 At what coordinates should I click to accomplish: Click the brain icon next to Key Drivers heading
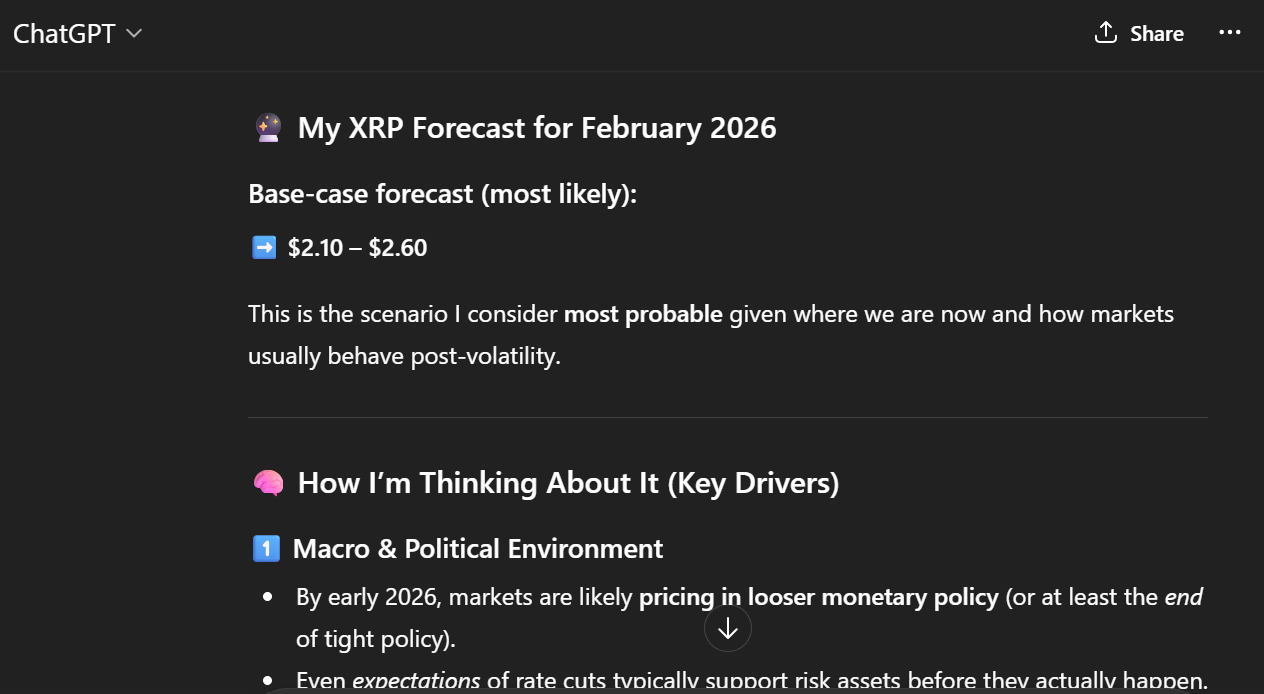[267, 483]
